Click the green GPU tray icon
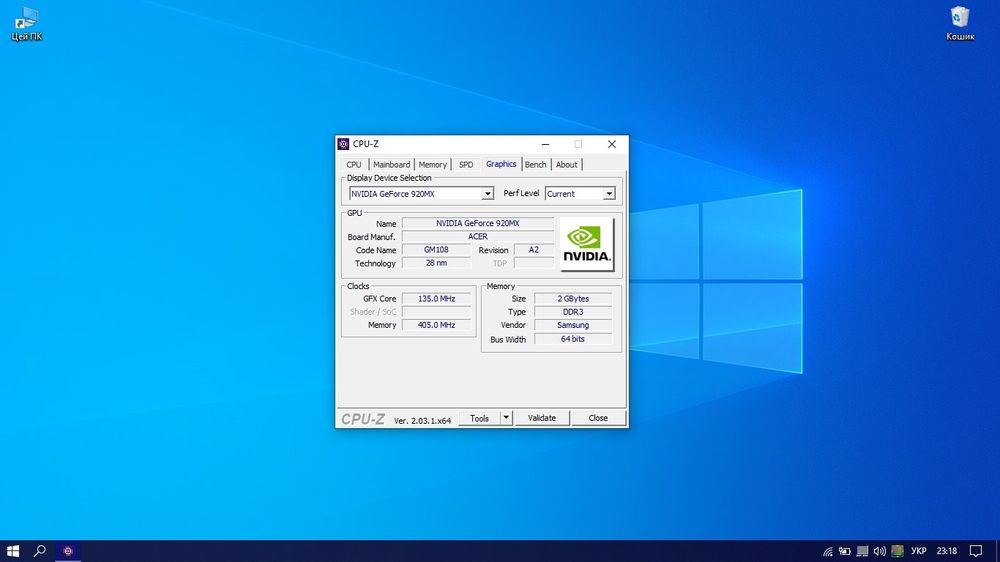Image resolution: width=1000 pixels, height=562 pixels. (897, 551)
